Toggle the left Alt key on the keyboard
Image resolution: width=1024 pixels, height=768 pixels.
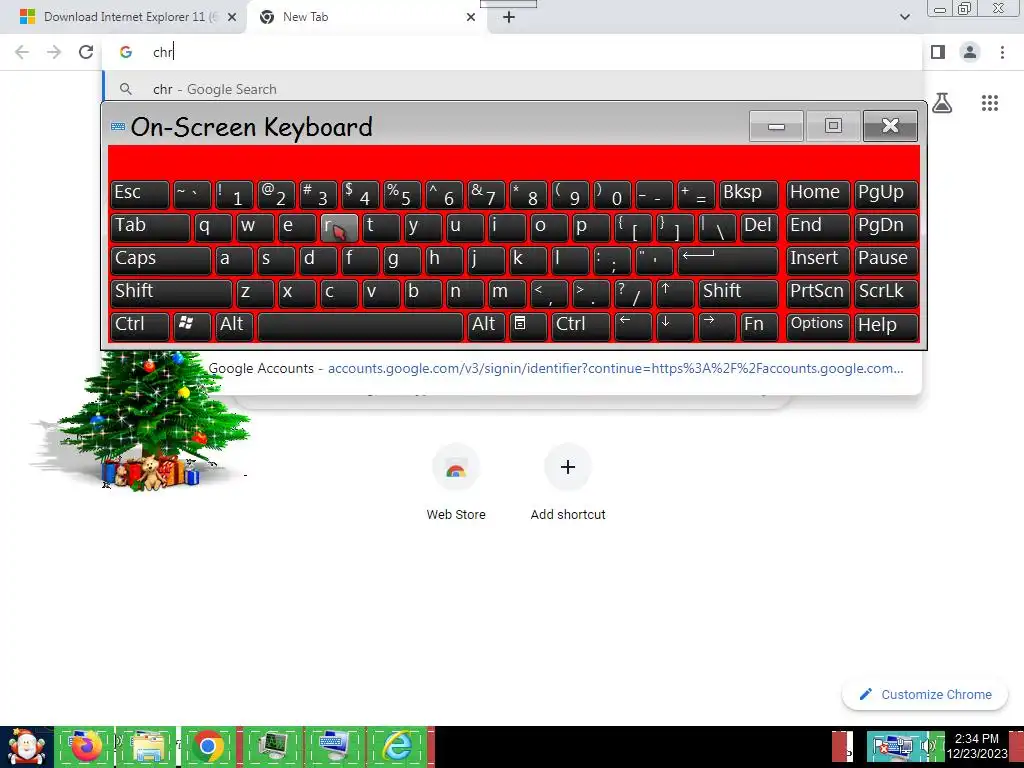coord(234,327)
